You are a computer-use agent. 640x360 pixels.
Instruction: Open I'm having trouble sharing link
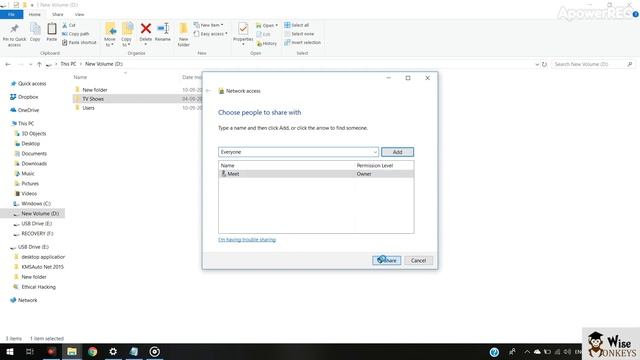click(247, 240)
